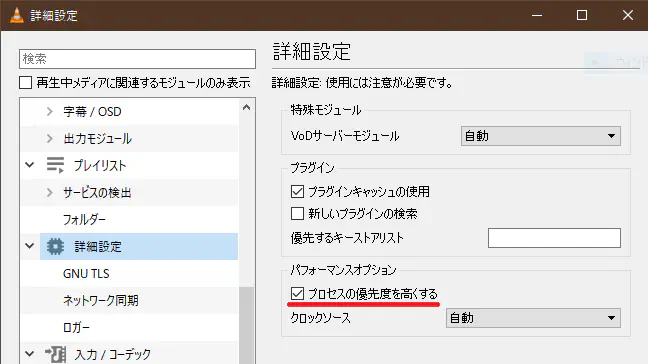This screenshot has height=364, width=648.
Task: Disable プラグインキャッシュの使用 checkbox
Action: (x=297, y=191)
